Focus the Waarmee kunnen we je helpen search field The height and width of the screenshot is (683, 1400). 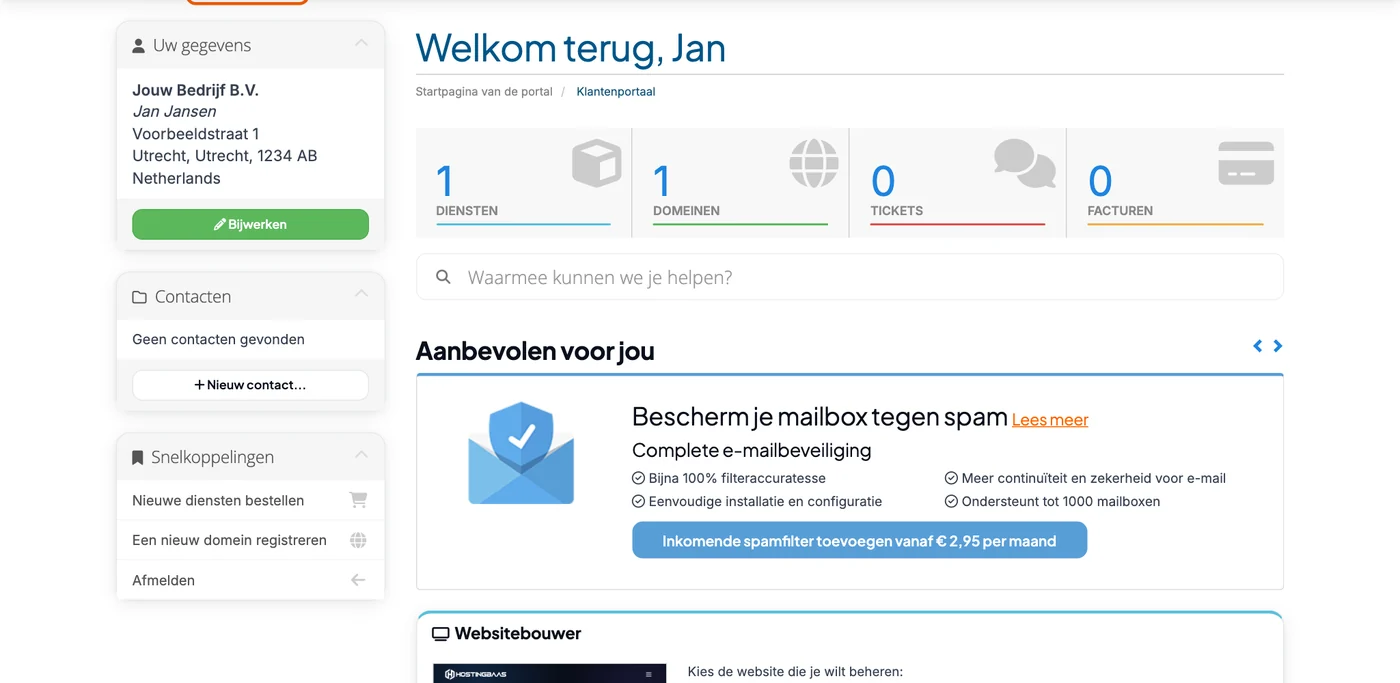click(850, 277)
